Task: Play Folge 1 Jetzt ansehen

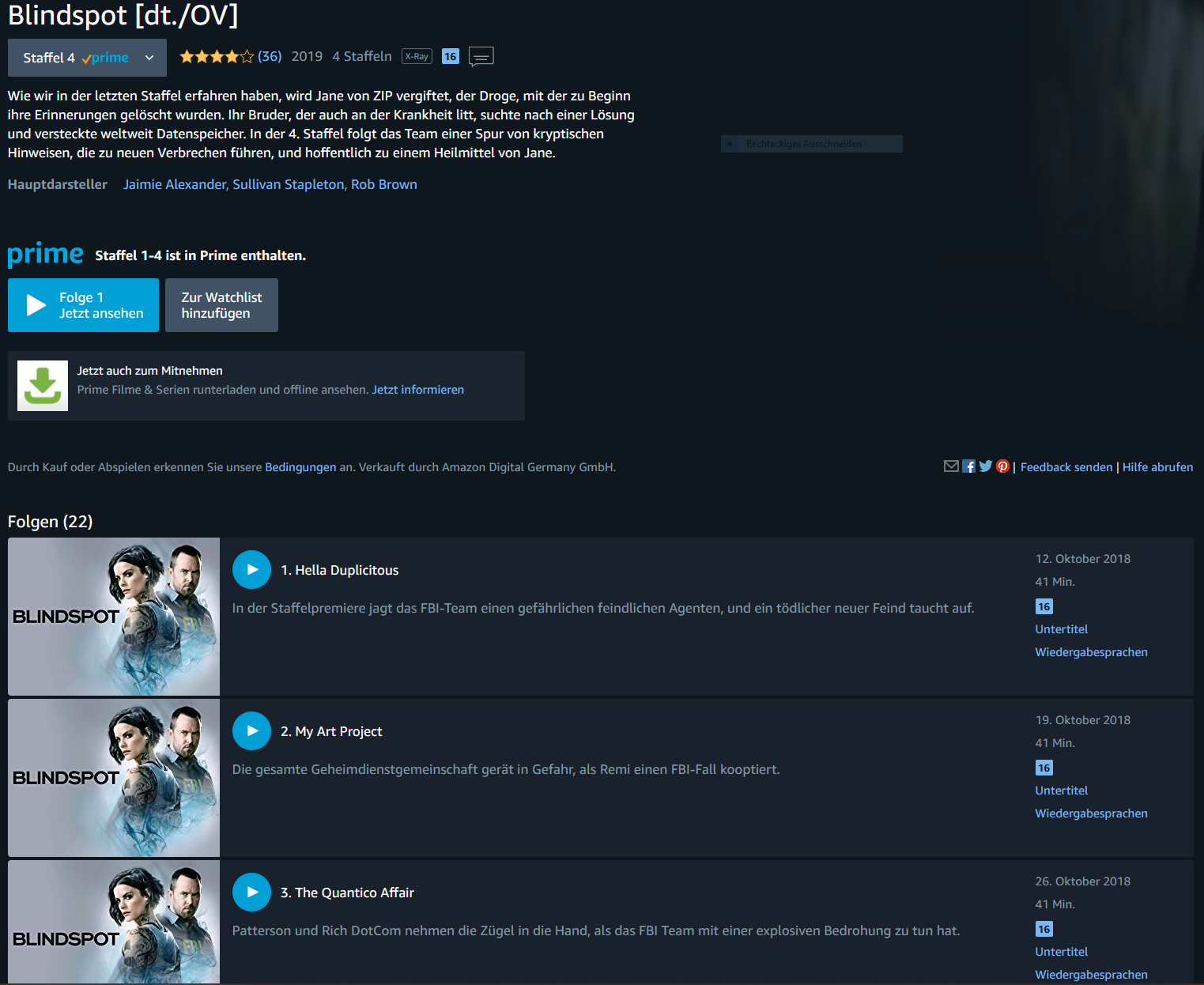Action: click(83, 305)
